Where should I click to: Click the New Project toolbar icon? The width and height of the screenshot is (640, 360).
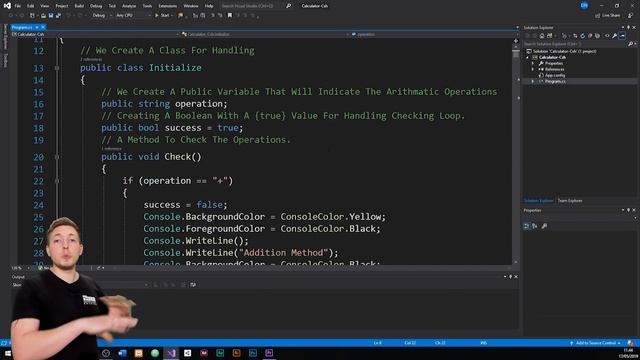click(32, 16)
